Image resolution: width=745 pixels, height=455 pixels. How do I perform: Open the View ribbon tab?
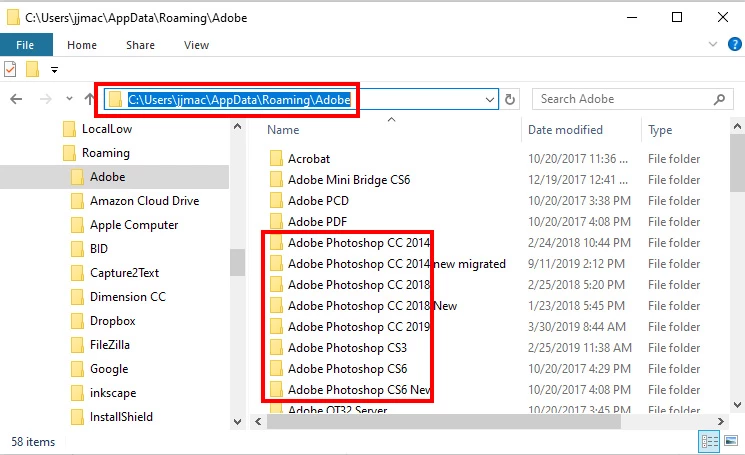pyautogui.click(x=196, y=45)
